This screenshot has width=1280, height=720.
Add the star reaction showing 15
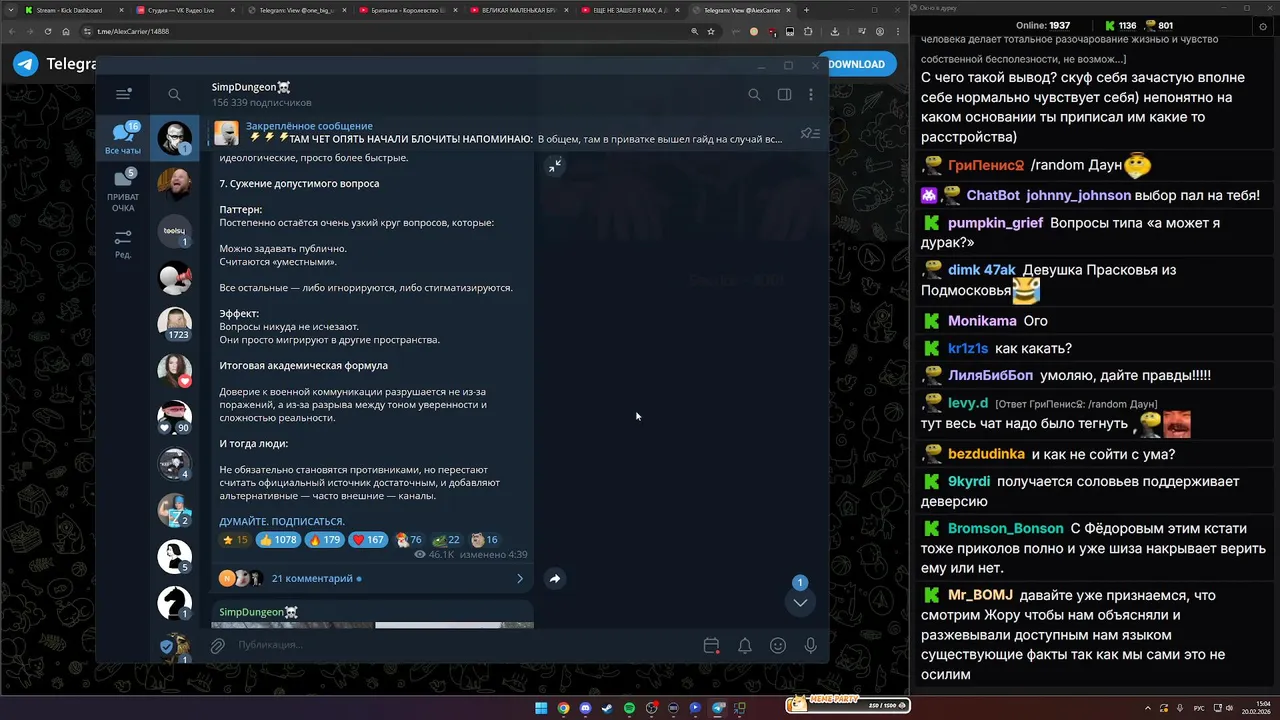tap(235, 540)
